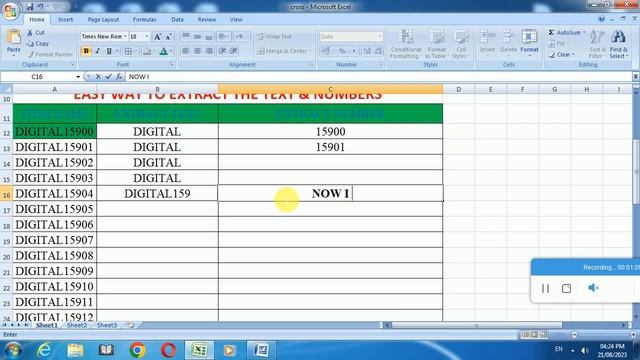
Task: Center the text horizontally
Action: tap(198, 51)
